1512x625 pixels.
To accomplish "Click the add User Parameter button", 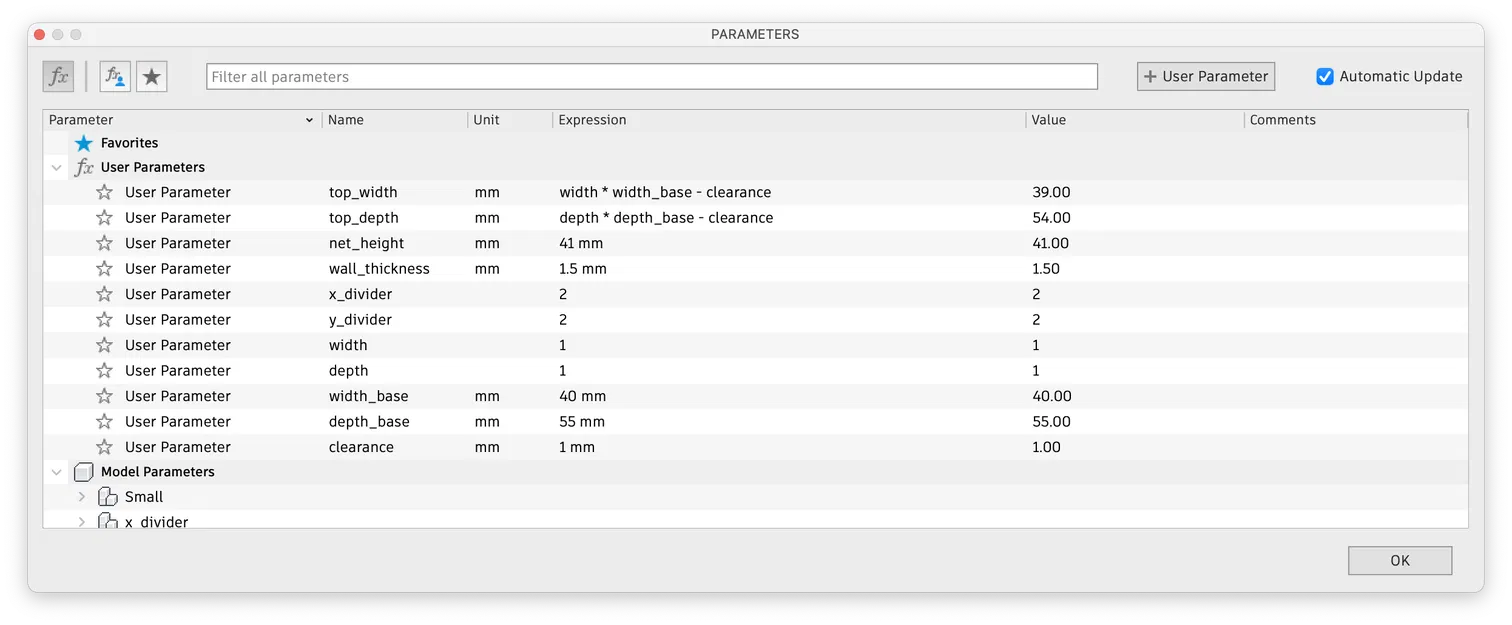I will pos(1206,76).
